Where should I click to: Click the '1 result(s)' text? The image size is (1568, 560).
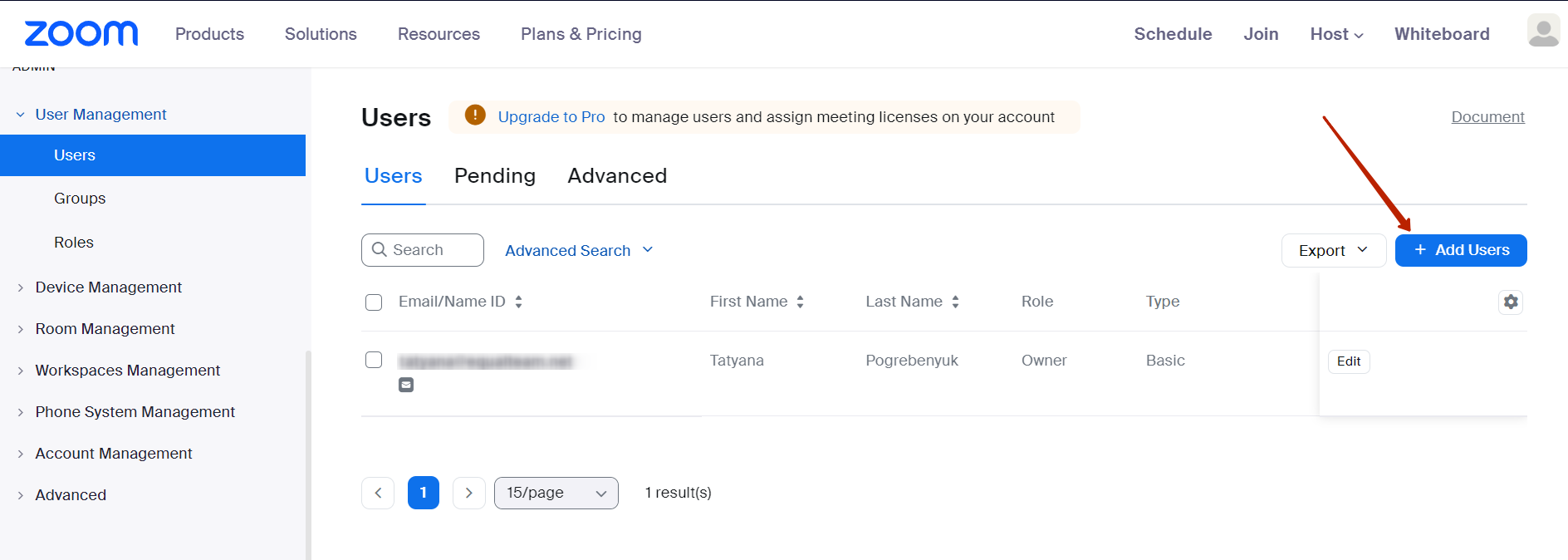click(679, 493)
